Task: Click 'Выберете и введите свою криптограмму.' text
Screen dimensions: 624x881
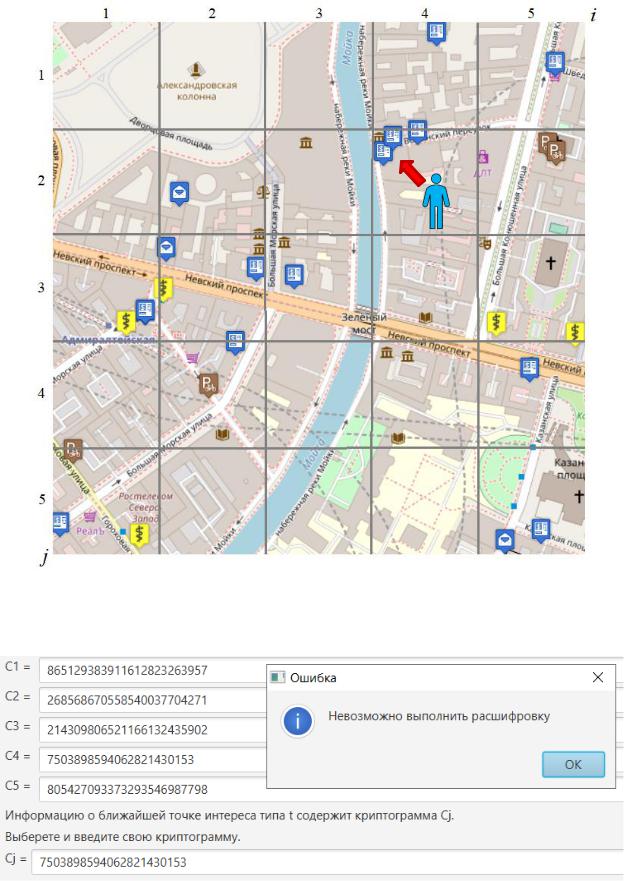Action: pos(122,837)
